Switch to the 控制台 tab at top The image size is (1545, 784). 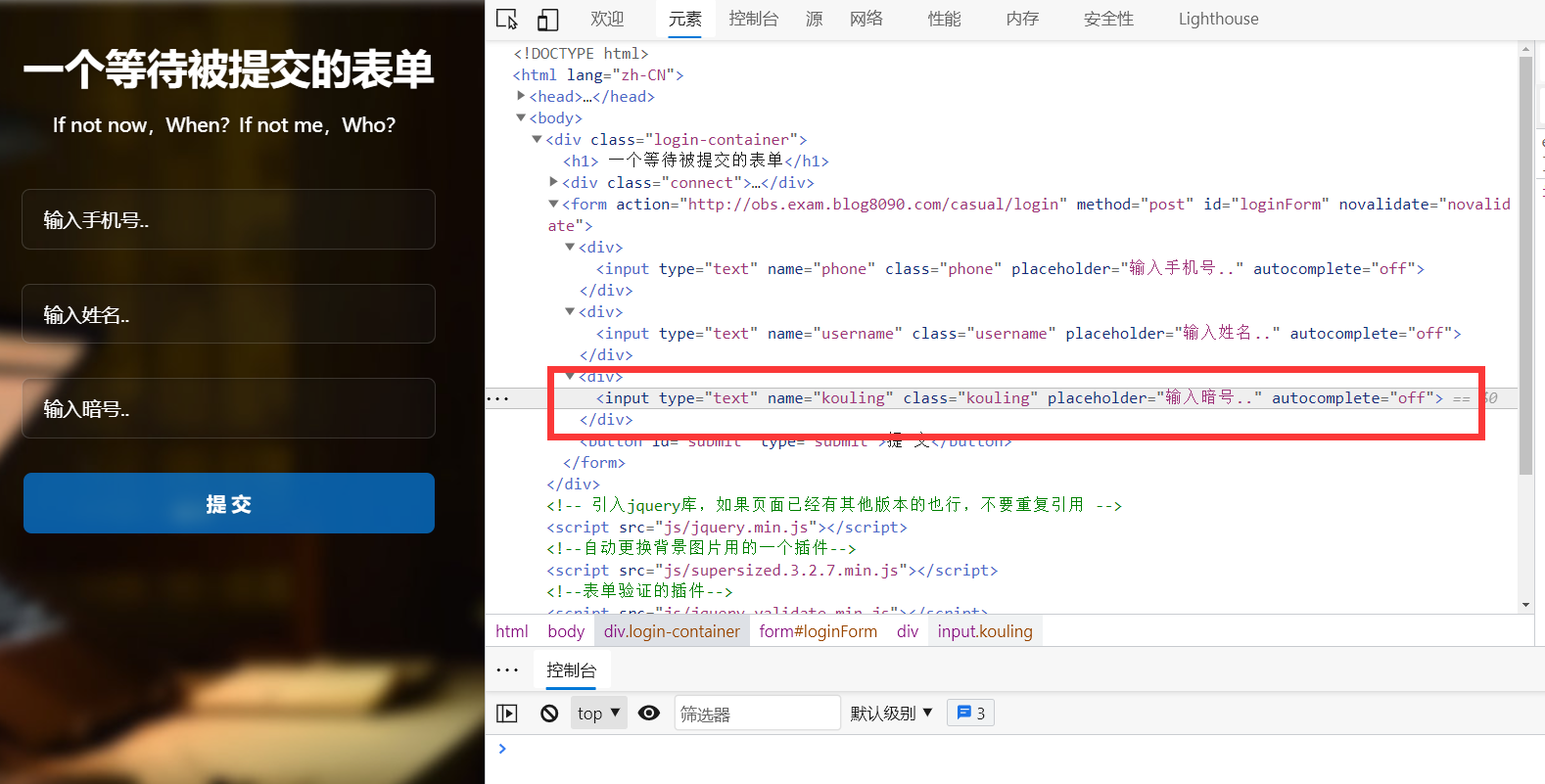(754, 19)
